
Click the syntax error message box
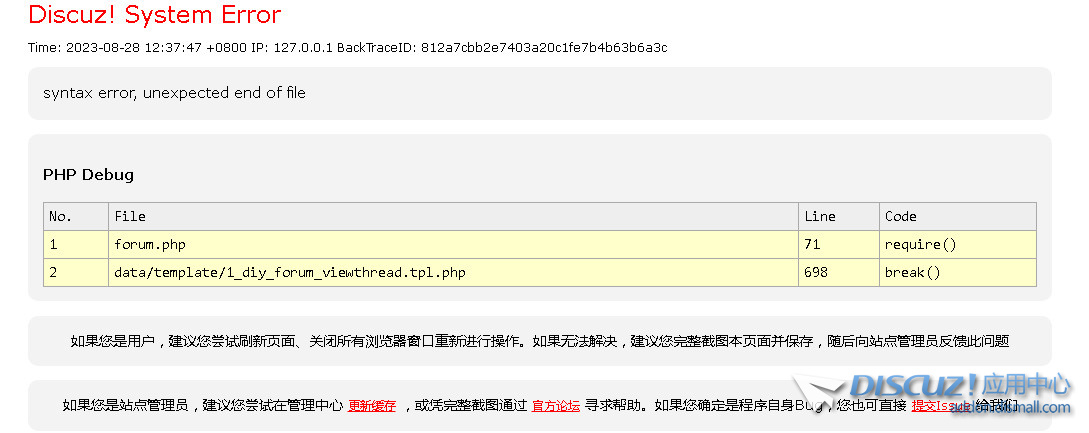540,93
